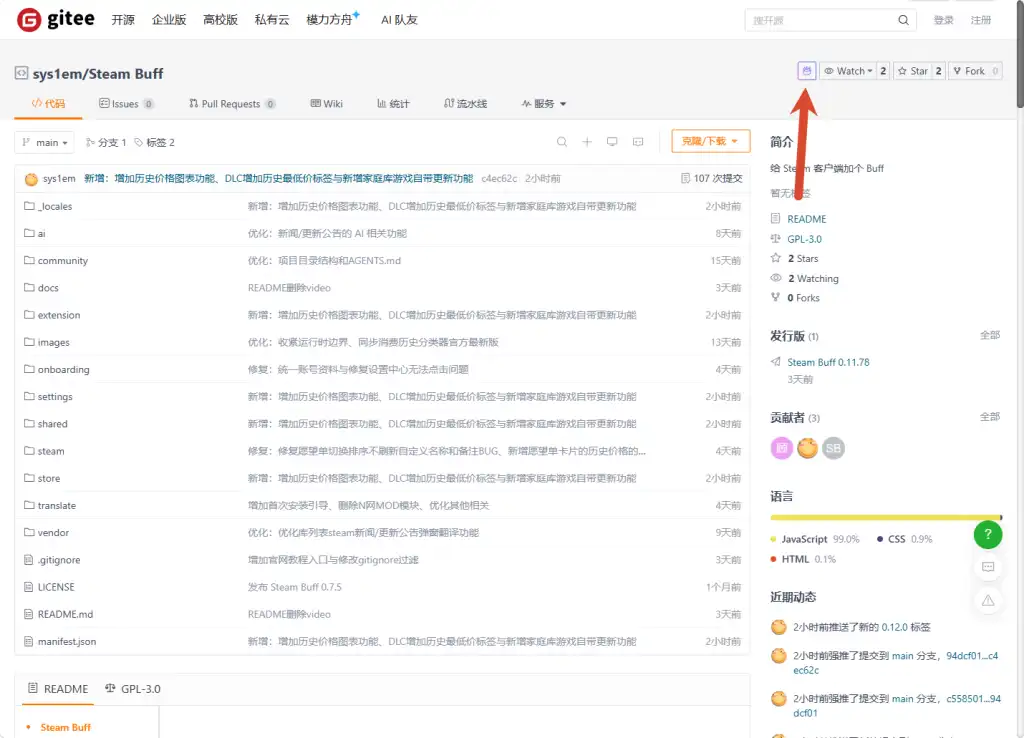Screen dimensions: 1024x738
Task: Expand the Watch dropdown
Action: pos(848,71)
